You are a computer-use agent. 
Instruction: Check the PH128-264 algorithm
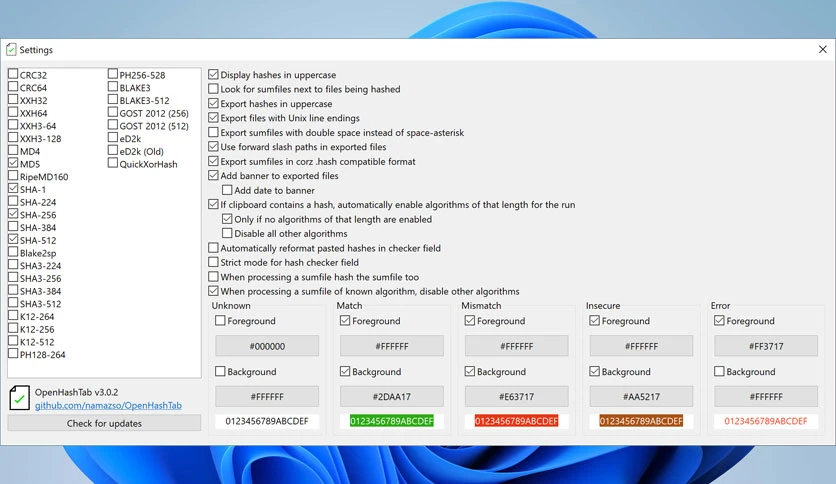13,354
